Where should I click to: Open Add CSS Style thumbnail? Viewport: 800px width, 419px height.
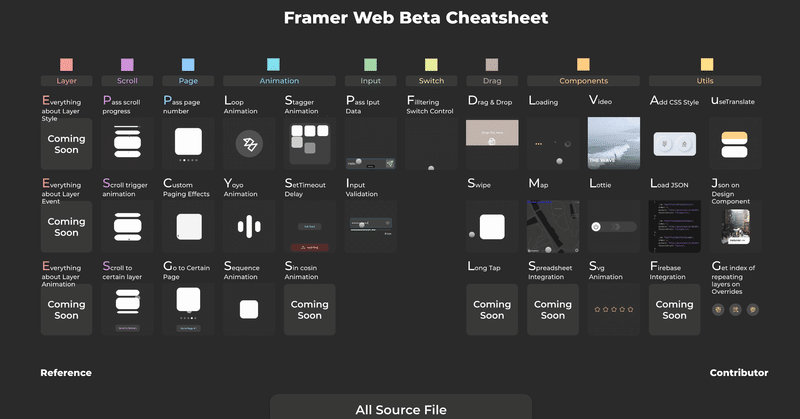pyautogui.click(x=674, y=143)
